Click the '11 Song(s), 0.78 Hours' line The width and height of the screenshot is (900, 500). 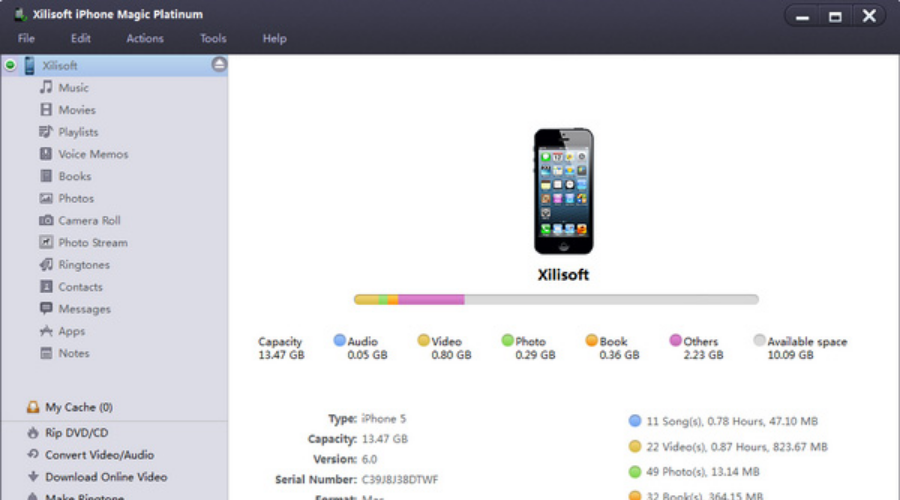tap(731, 421)
